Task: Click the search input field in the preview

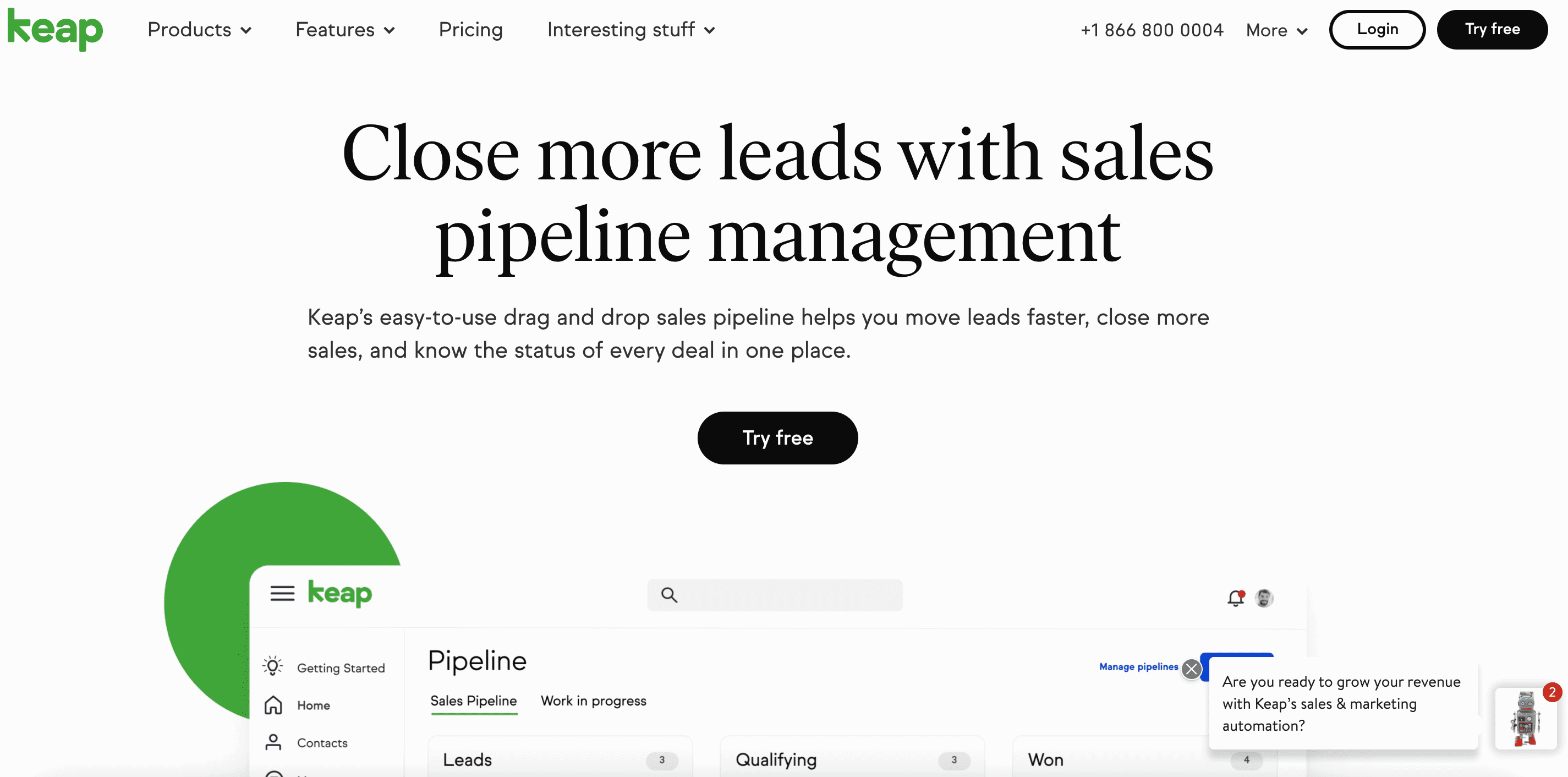Action: tap(775, 595)
